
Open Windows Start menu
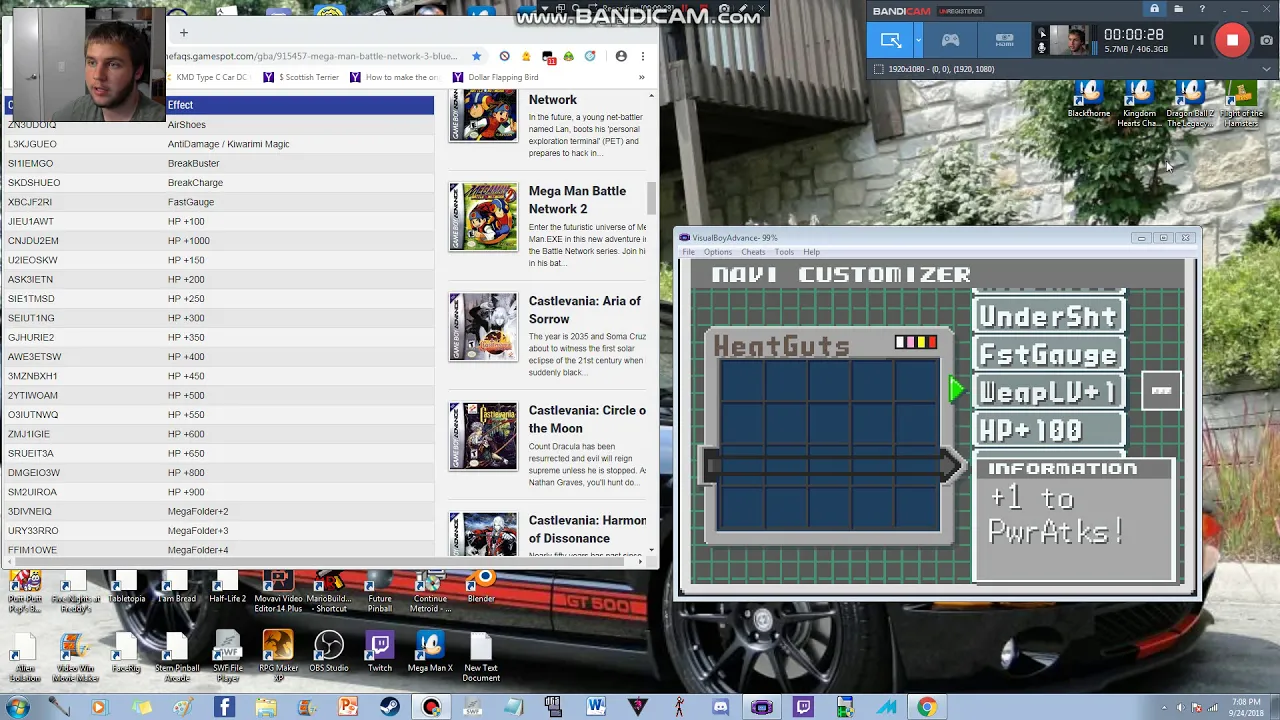point(17,707)
